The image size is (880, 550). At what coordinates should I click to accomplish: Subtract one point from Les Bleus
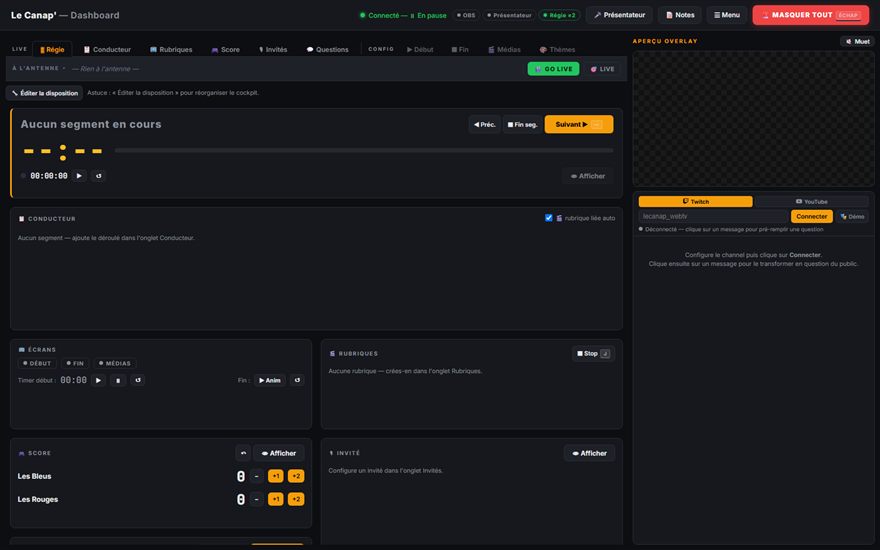click(256, 476)
